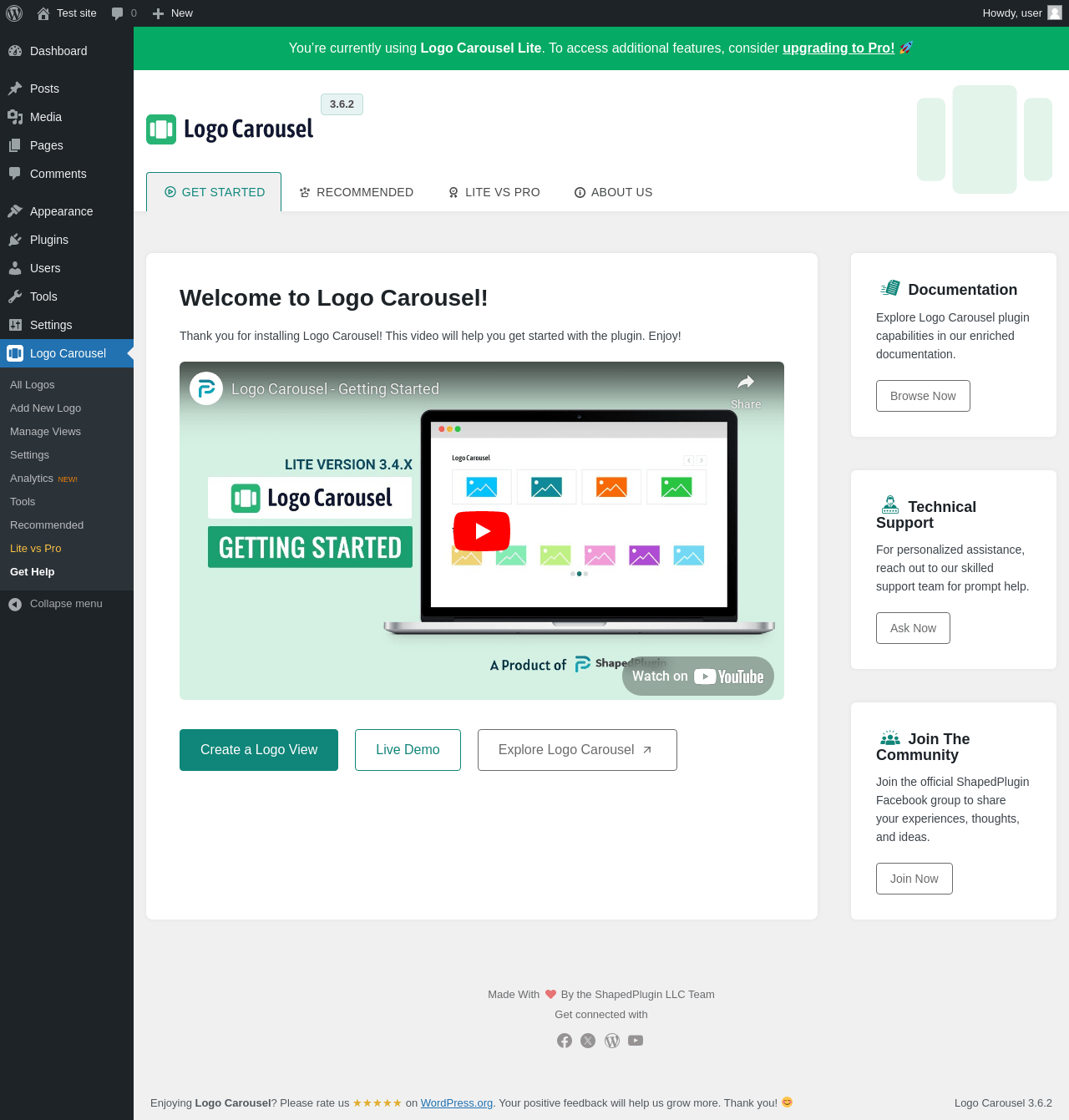Open Analytics submenu item
Screen dimensions: 1069x1120
tap(32, 479)
